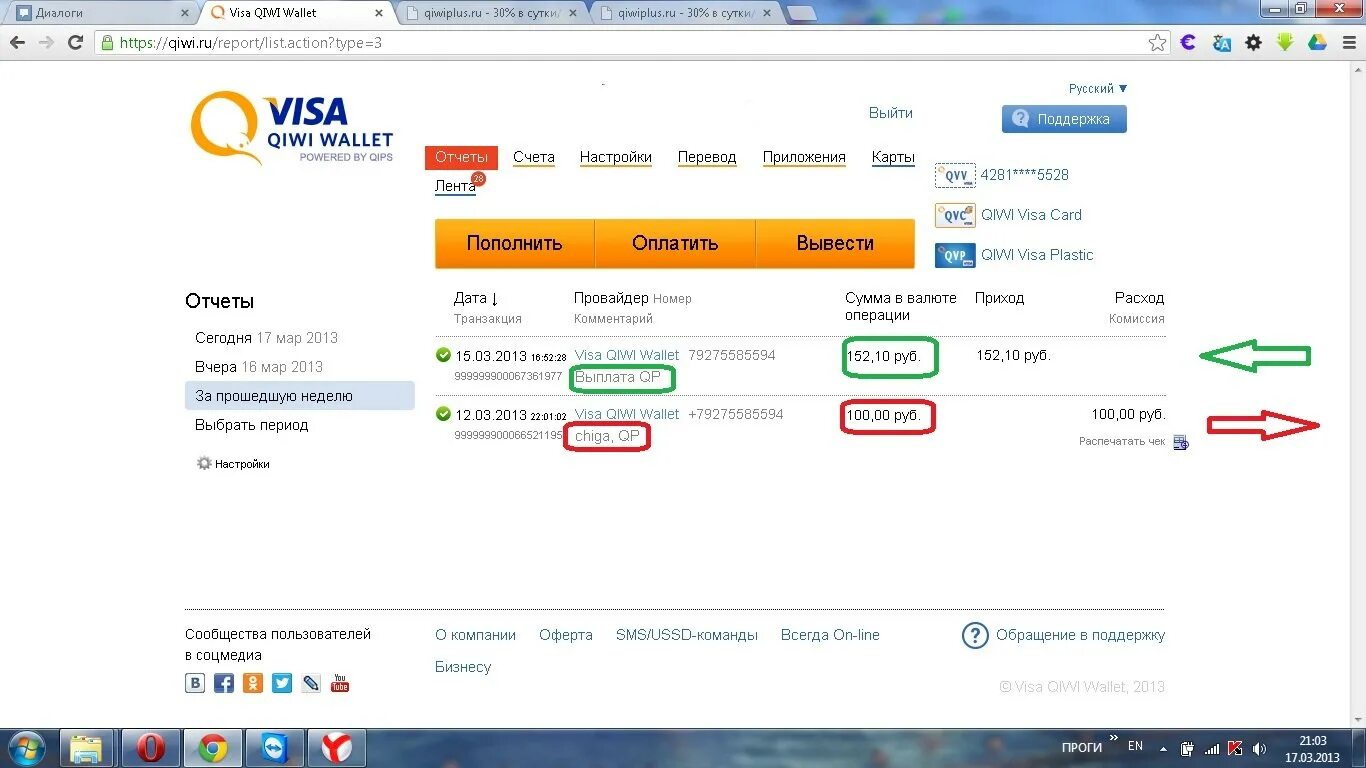Open the LiveJournal pencil icon
This screenshot has width=1366, height=768.
click(x=311, y=683)
